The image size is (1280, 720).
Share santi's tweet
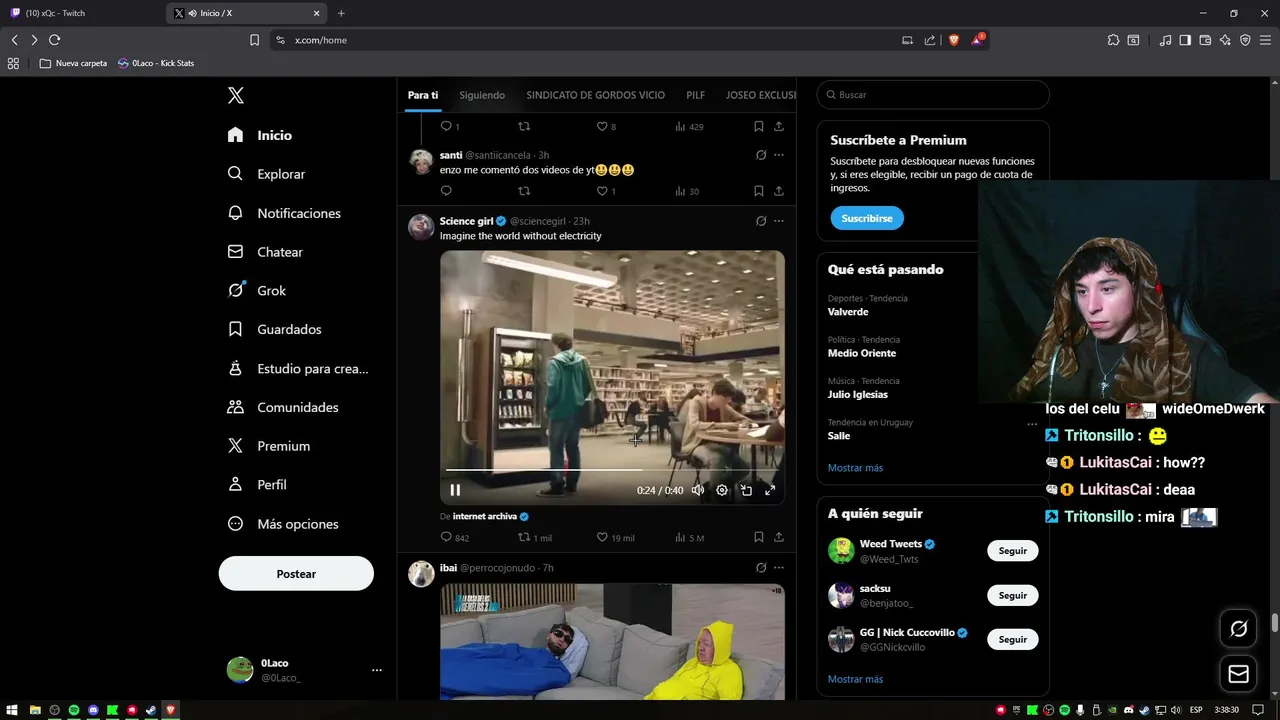coord(779,191)
